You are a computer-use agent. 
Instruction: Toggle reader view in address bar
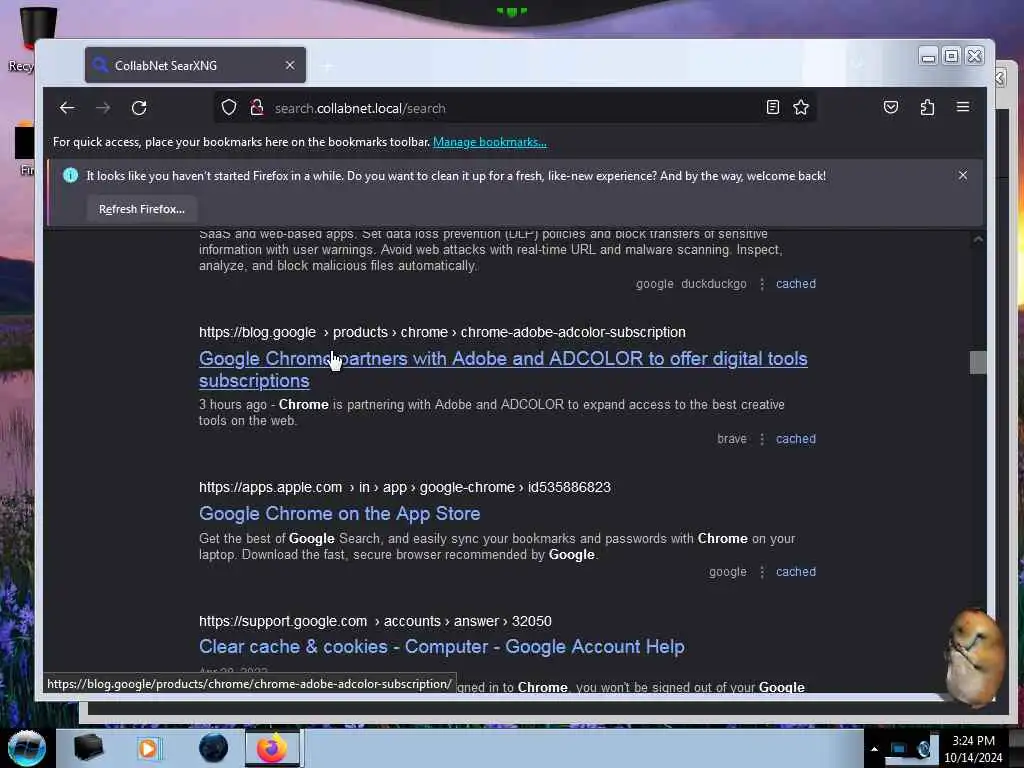(x=773, y=107)
